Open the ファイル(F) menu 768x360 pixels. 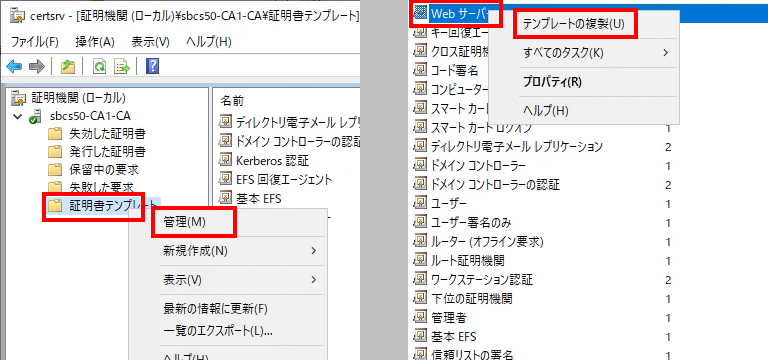[x=34, y=42]
